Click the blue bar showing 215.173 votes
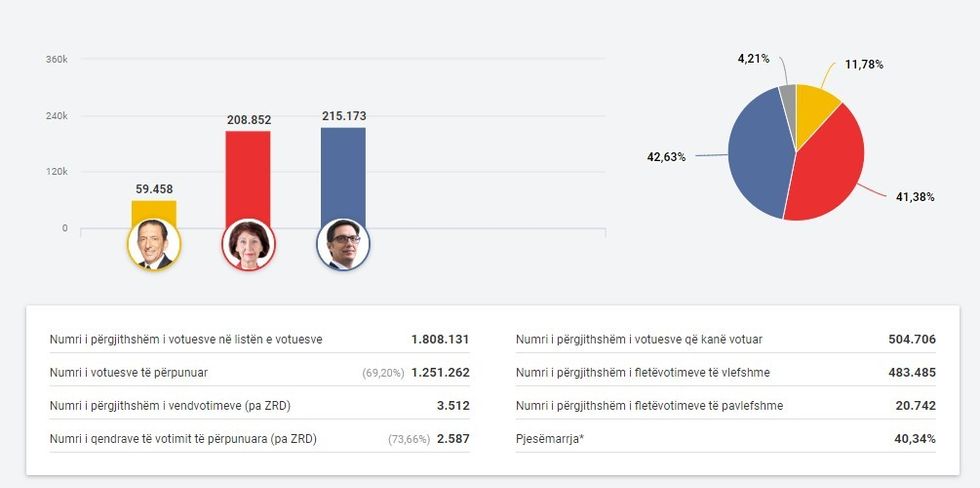Viewport: 980px width, 488px height. coord(343,172)
